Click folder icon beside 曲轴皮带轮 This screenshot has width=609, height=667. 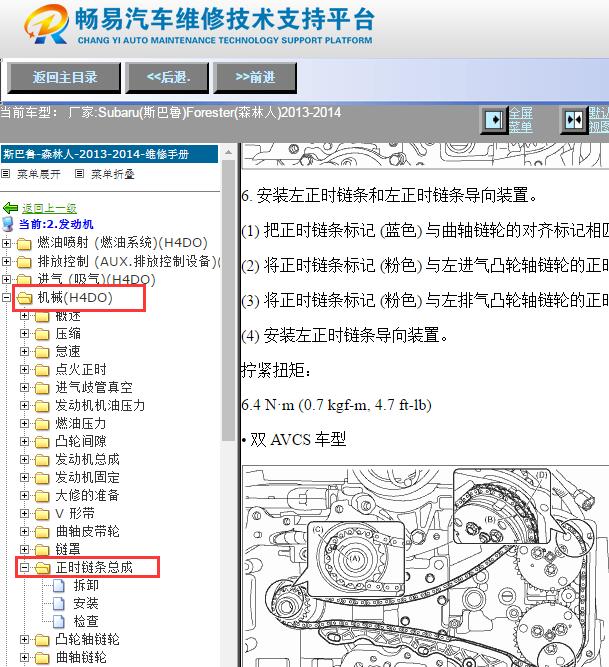[x=42, y=532]
